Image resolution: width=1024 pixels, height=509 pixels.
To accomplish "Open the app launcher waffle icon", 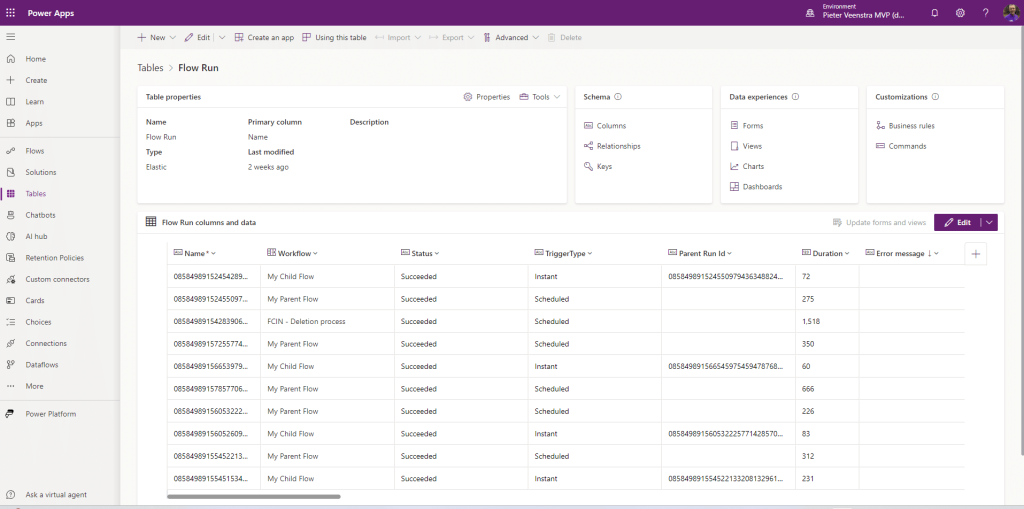I will (10, 12).
